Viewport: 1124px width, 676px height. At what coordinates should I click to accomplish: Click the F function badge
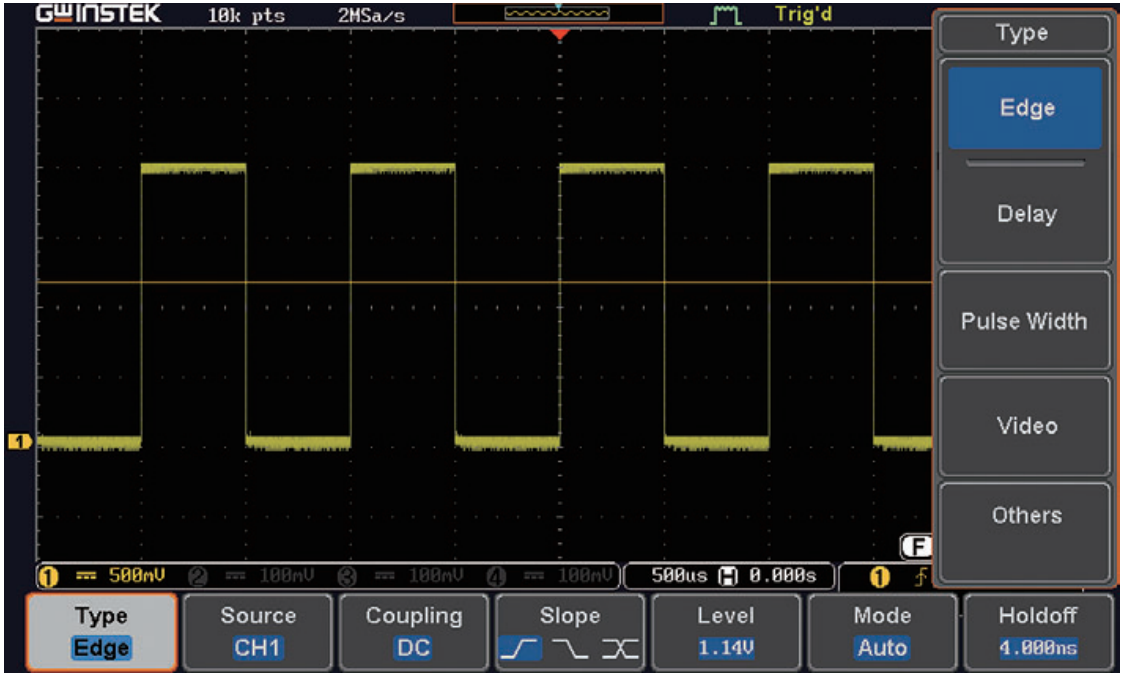(x=916, y=547)
